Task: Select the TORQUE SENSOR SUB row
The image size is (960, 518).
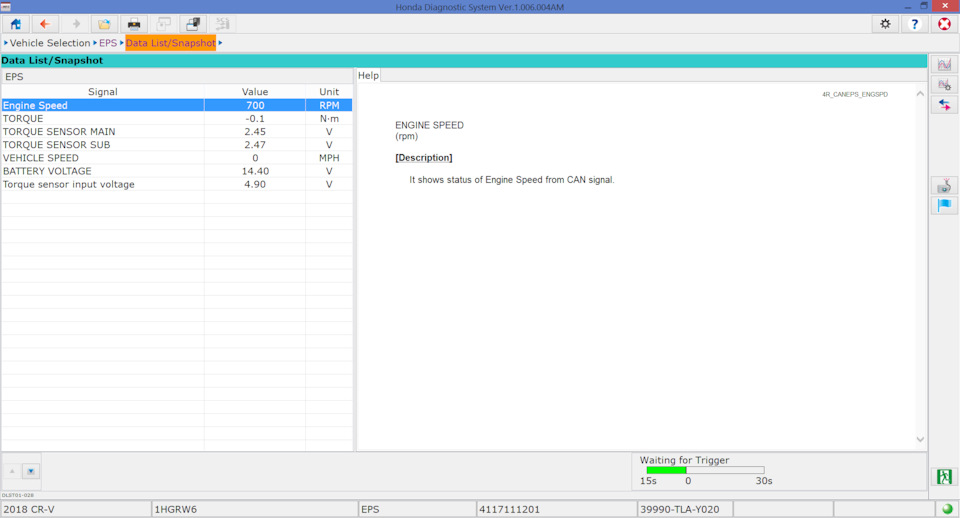Action: click(176, 145)
